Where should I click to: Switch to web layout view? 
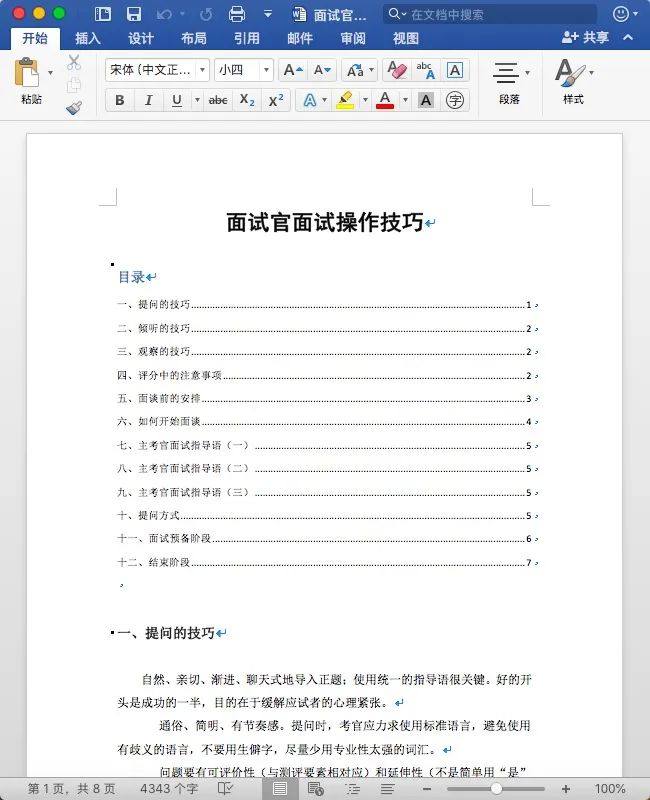point(315,789)
